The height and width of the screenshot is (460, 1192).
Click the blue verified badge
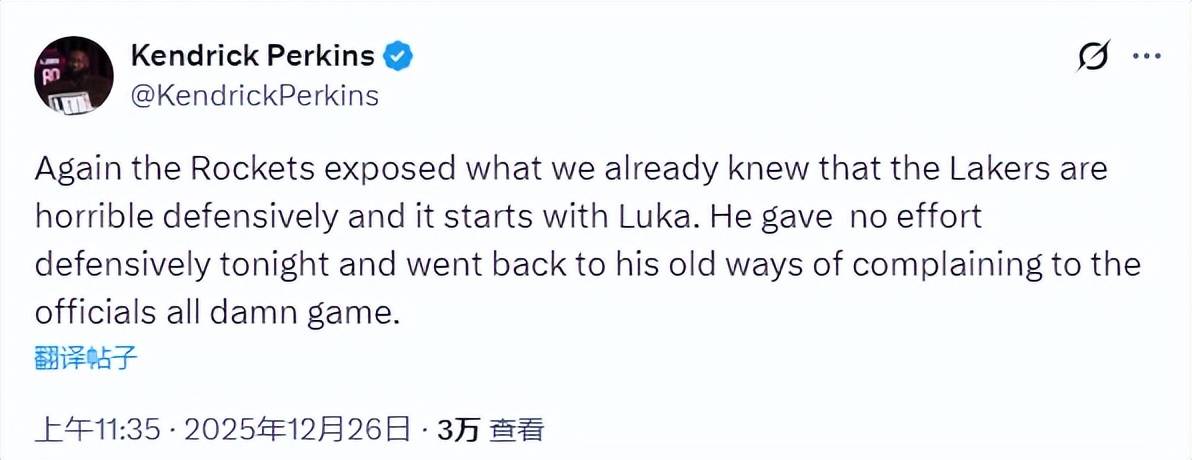[x=399, y=56]
